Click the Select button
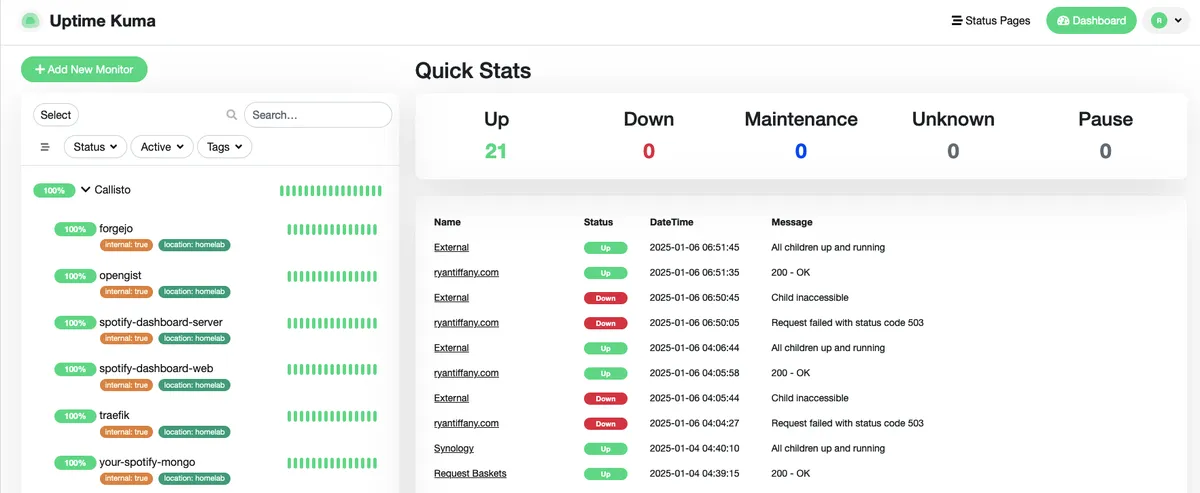1200x493 pixels. (x=56, y=115)
